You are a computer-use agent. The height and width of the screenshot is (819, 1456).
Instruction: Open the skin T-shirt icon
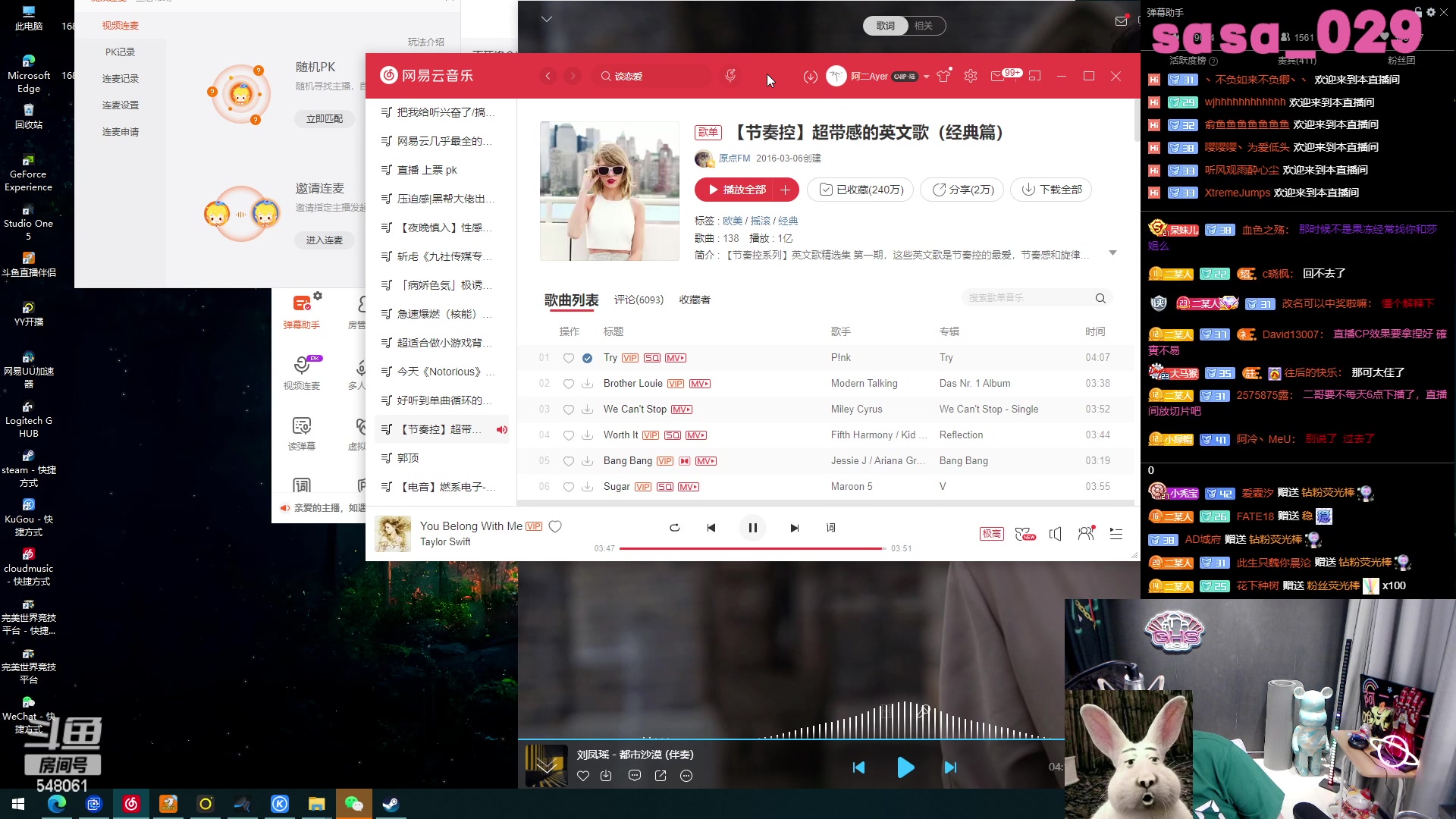point(943,76)
